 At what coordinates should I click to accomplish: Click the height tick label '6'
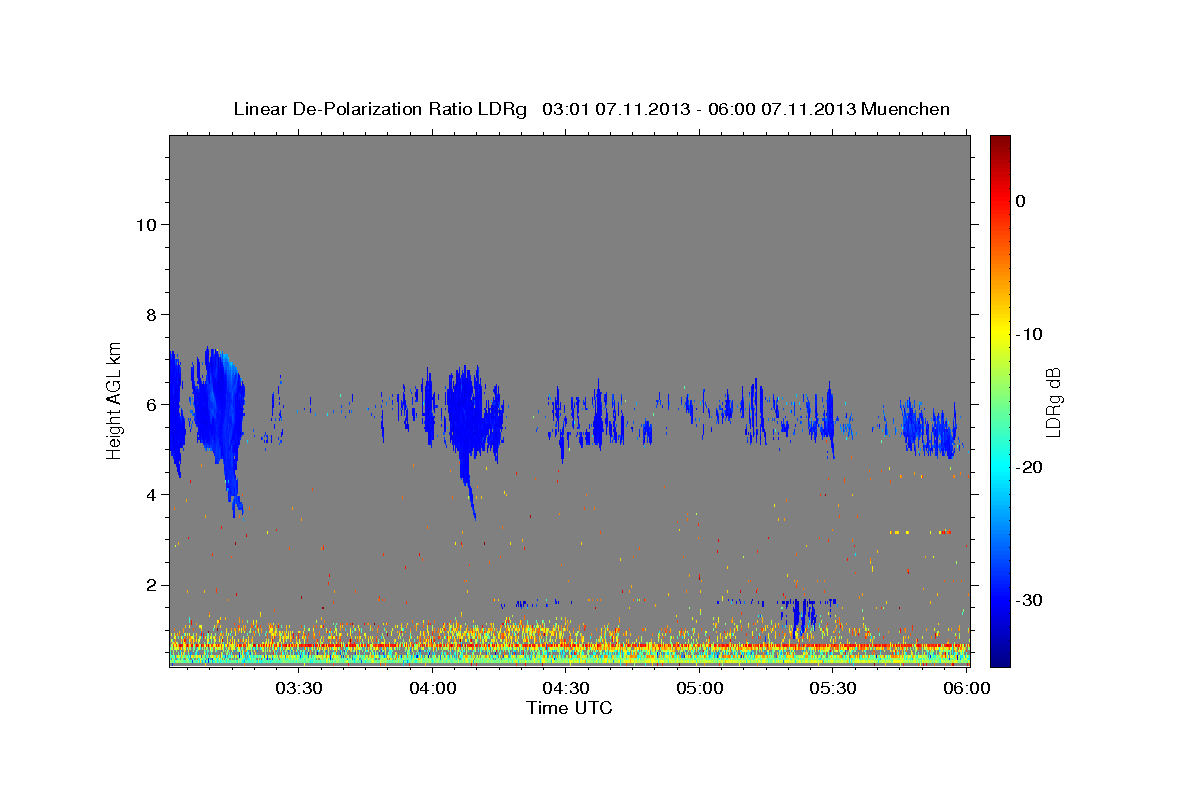point(149,405)
